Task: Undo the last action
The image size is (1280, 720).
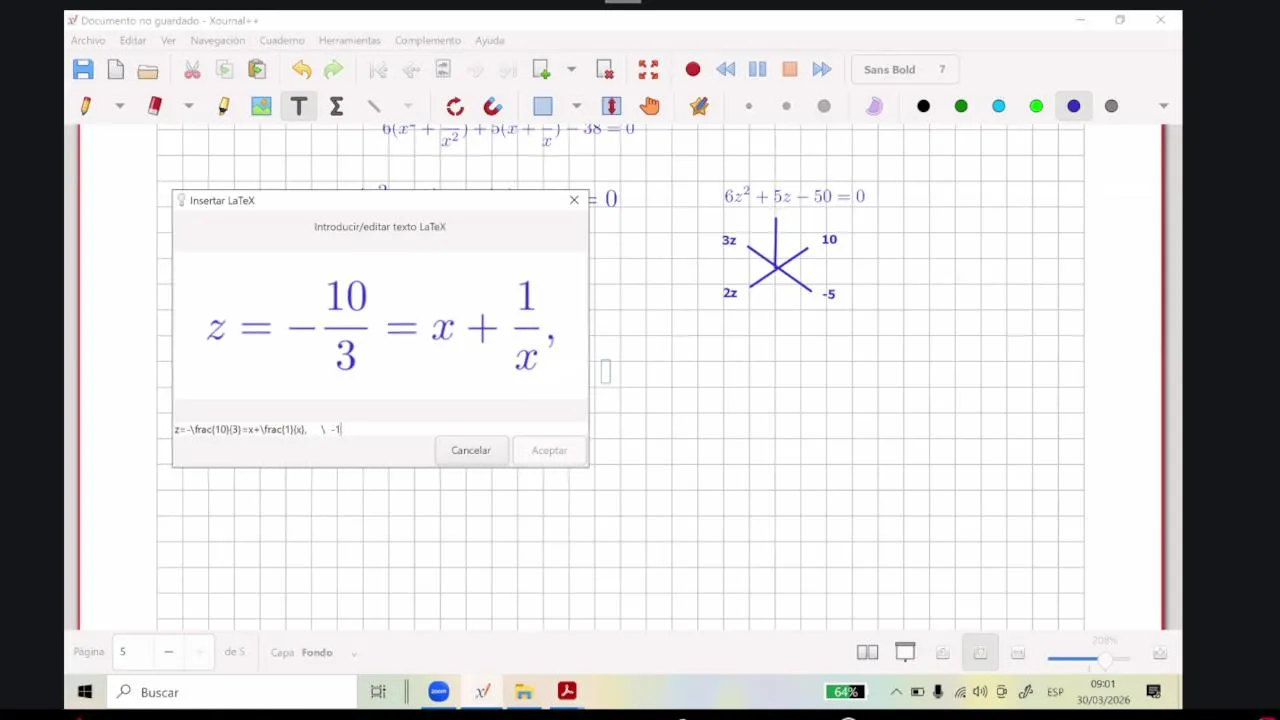Action: pos(301,69)
